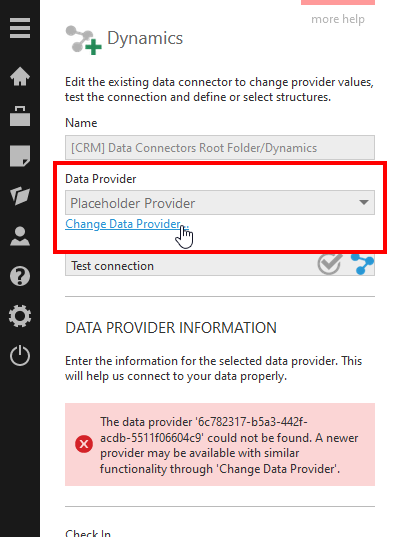Open the more help link
The width and height of the screenshot is (399, 537).
[338, 19]
